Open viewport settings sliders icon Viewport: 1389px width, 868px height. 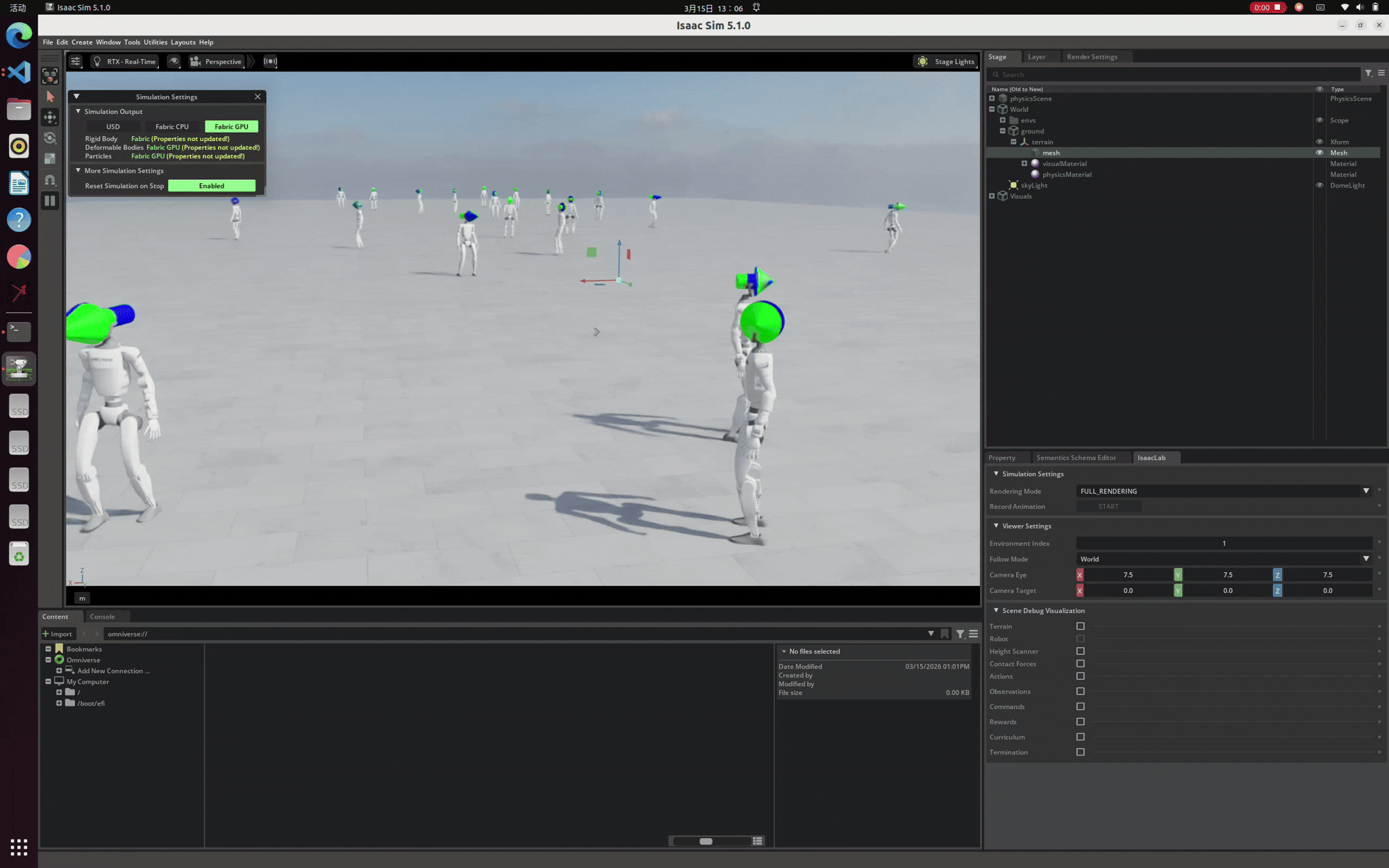76,61
